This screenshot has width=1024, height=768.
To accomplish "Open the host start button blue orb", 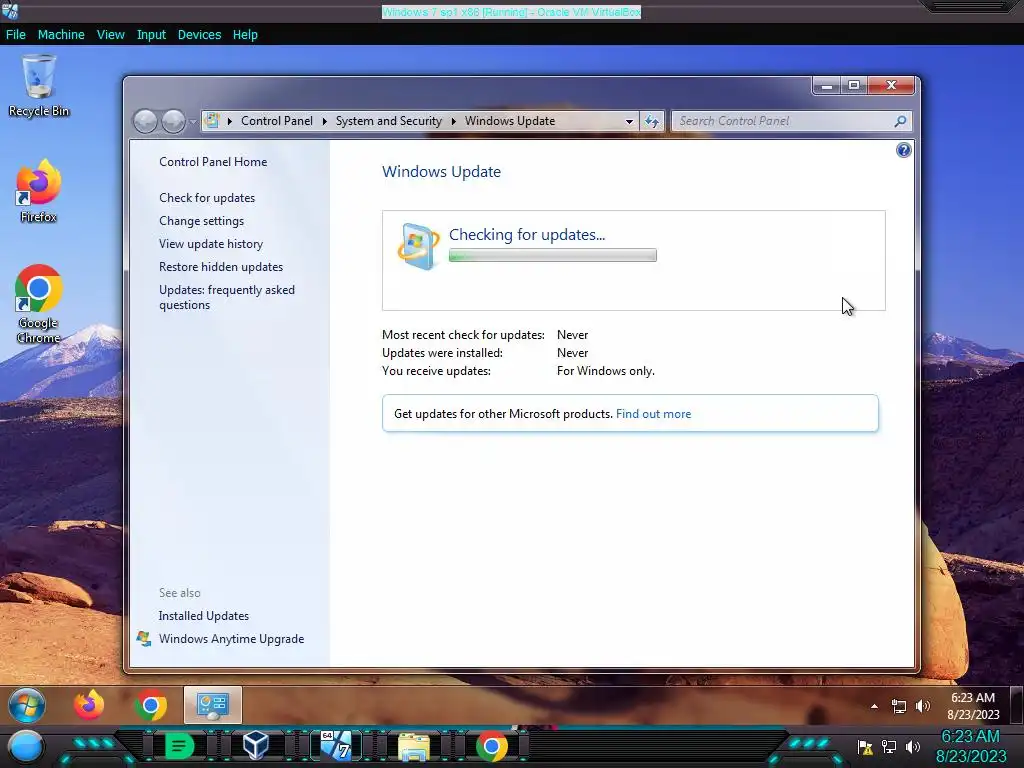I will point(25,747).
